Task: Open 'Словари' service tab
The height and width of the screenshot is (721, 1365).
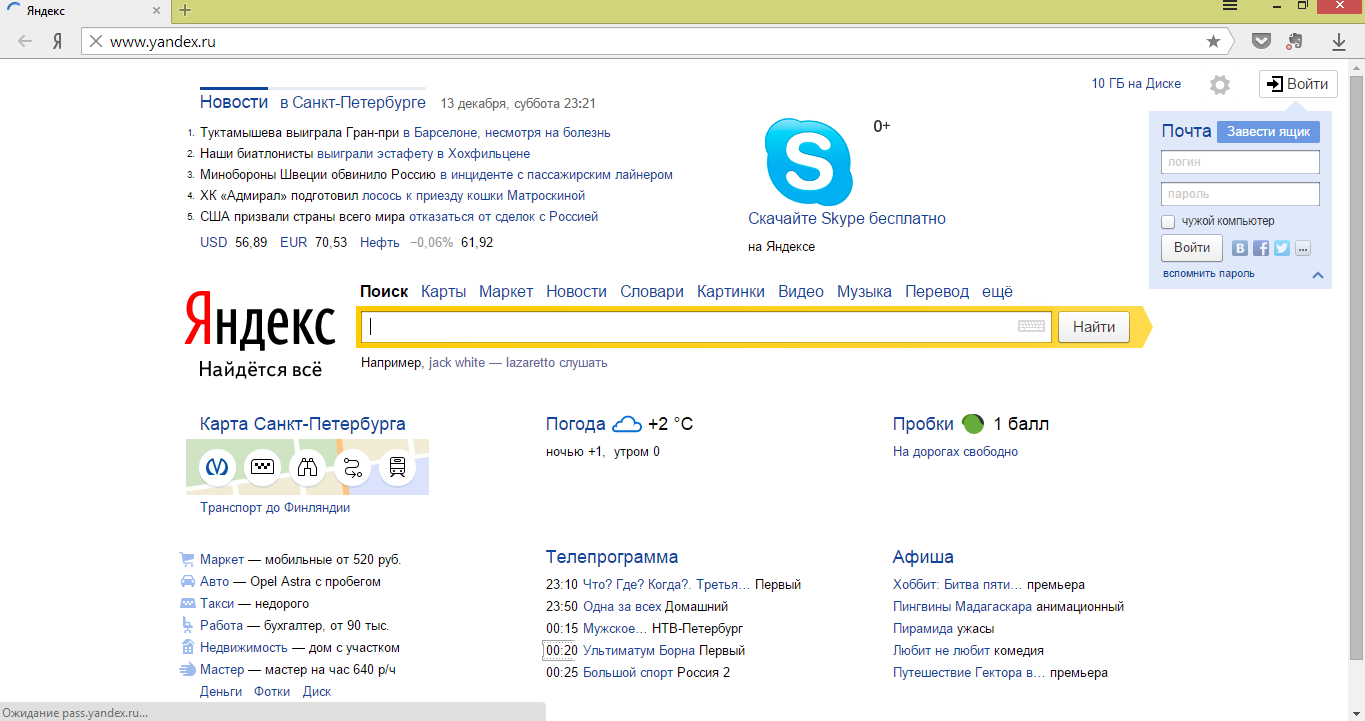Action: (x=652, y=292)
